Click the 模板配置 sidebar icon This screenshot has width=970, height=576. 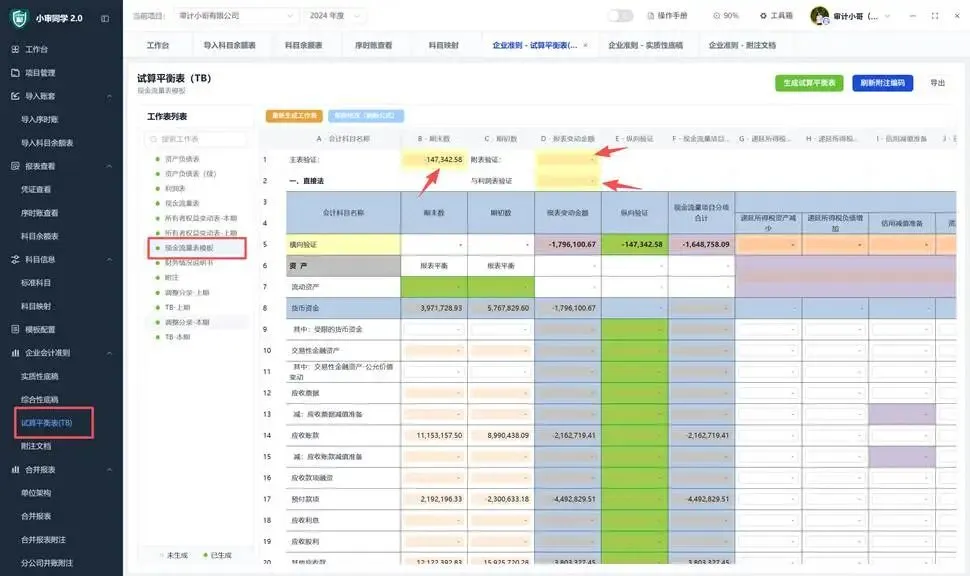point(15,329)
